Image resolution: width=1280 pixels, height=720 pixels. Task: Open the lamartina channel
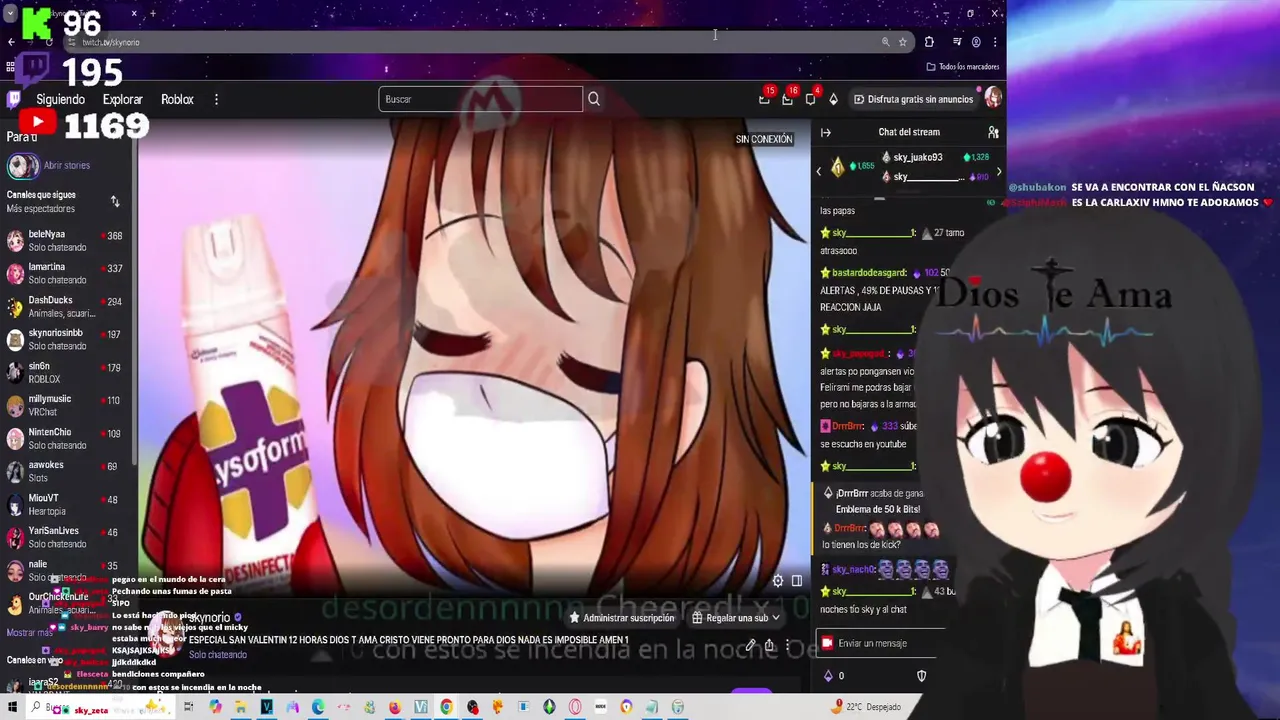tap(64, 274)
